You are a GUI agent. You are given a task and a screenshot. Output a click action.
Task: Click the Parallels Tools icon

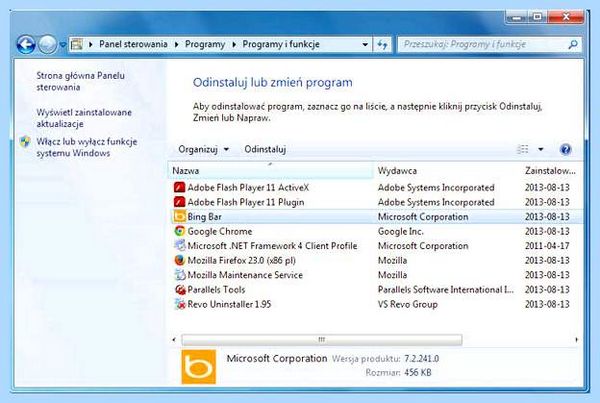(179, 289)
